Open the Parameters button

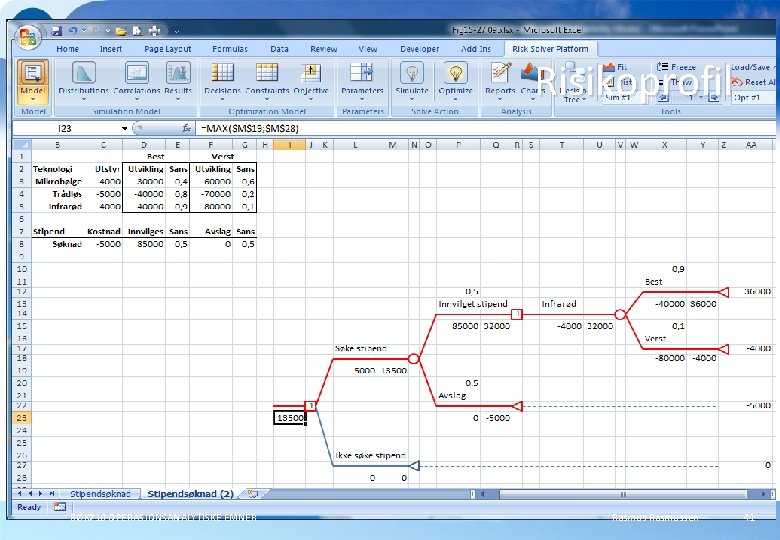(x=362, y=80)
